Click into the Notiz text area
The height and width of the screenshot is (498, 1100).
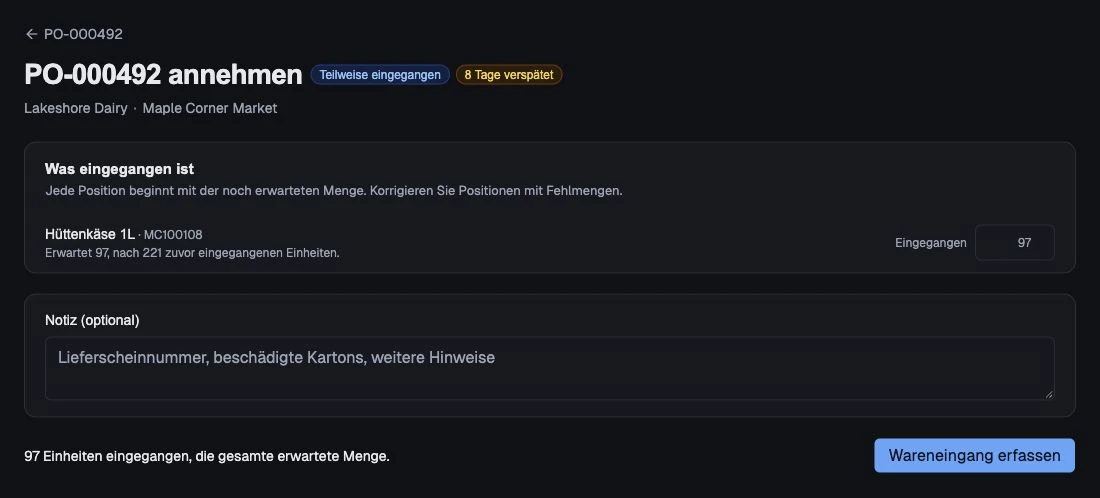[x=549, y=368]
